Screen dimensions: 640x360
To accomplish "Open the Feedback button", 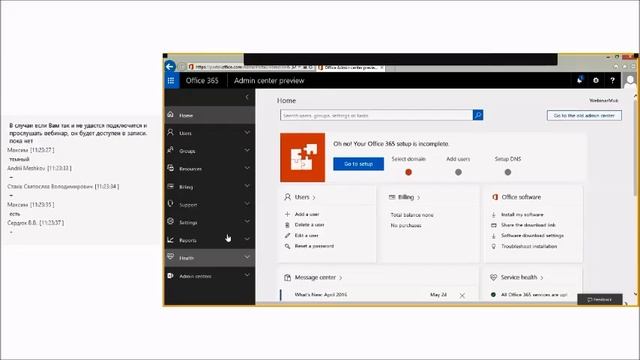I will pos(600,299).
